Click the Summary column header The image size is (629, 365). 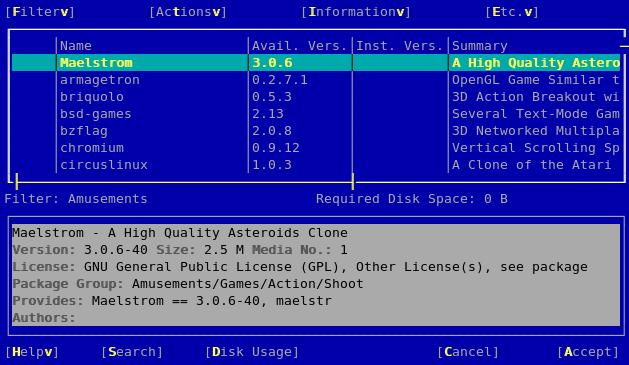pos(480,46)
